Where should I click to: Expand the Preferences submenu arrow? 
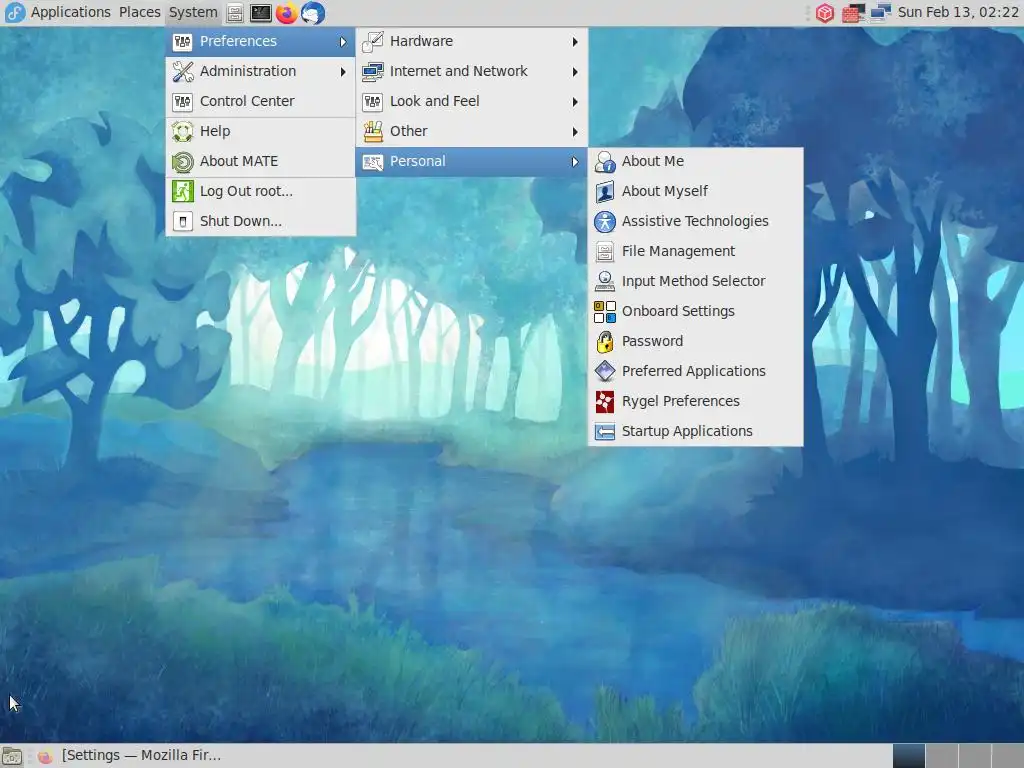point(343,42)
